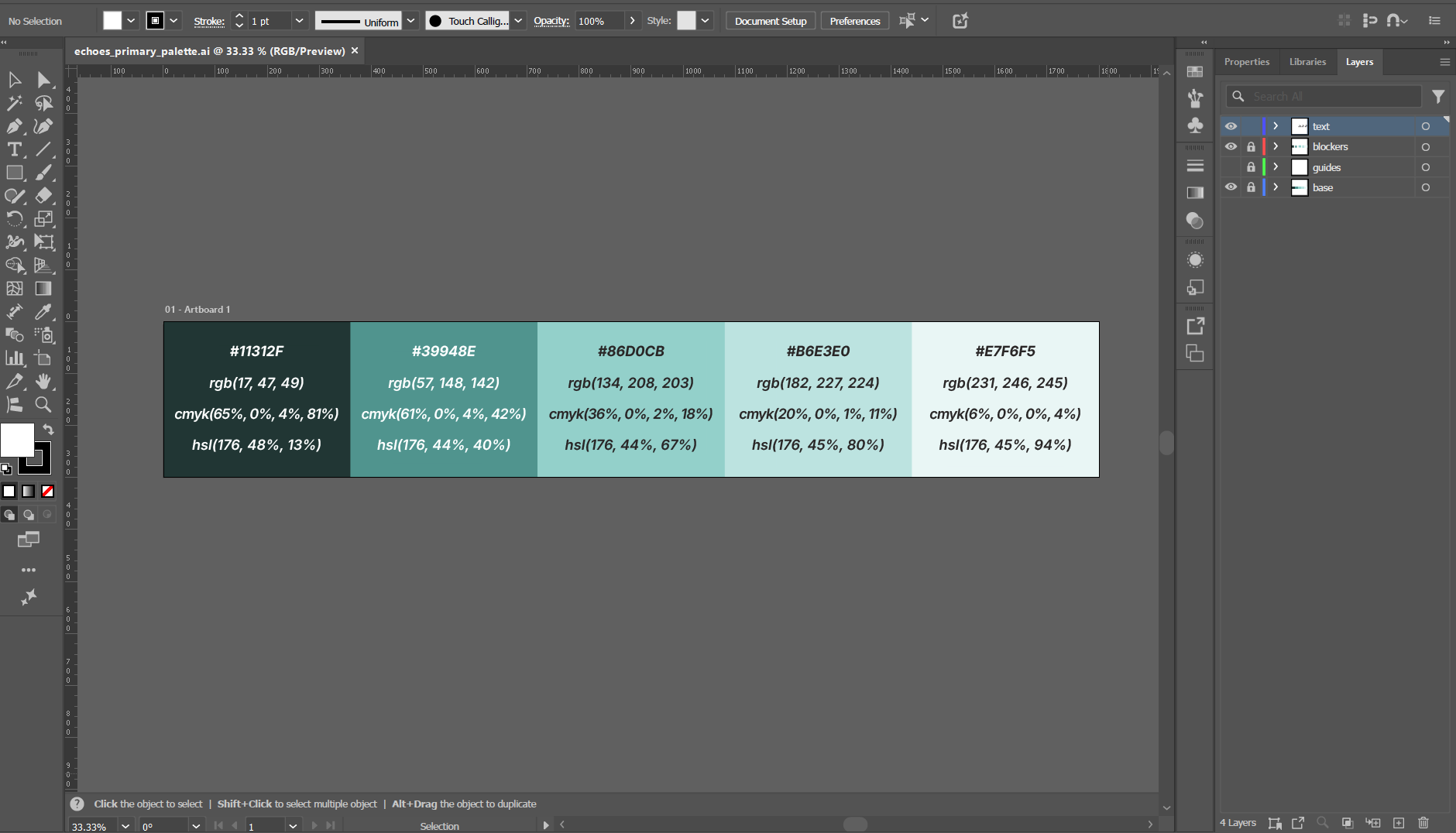Open the variable width profile dropdown
The image size is (1456, 833).
(x=411, y=20)
